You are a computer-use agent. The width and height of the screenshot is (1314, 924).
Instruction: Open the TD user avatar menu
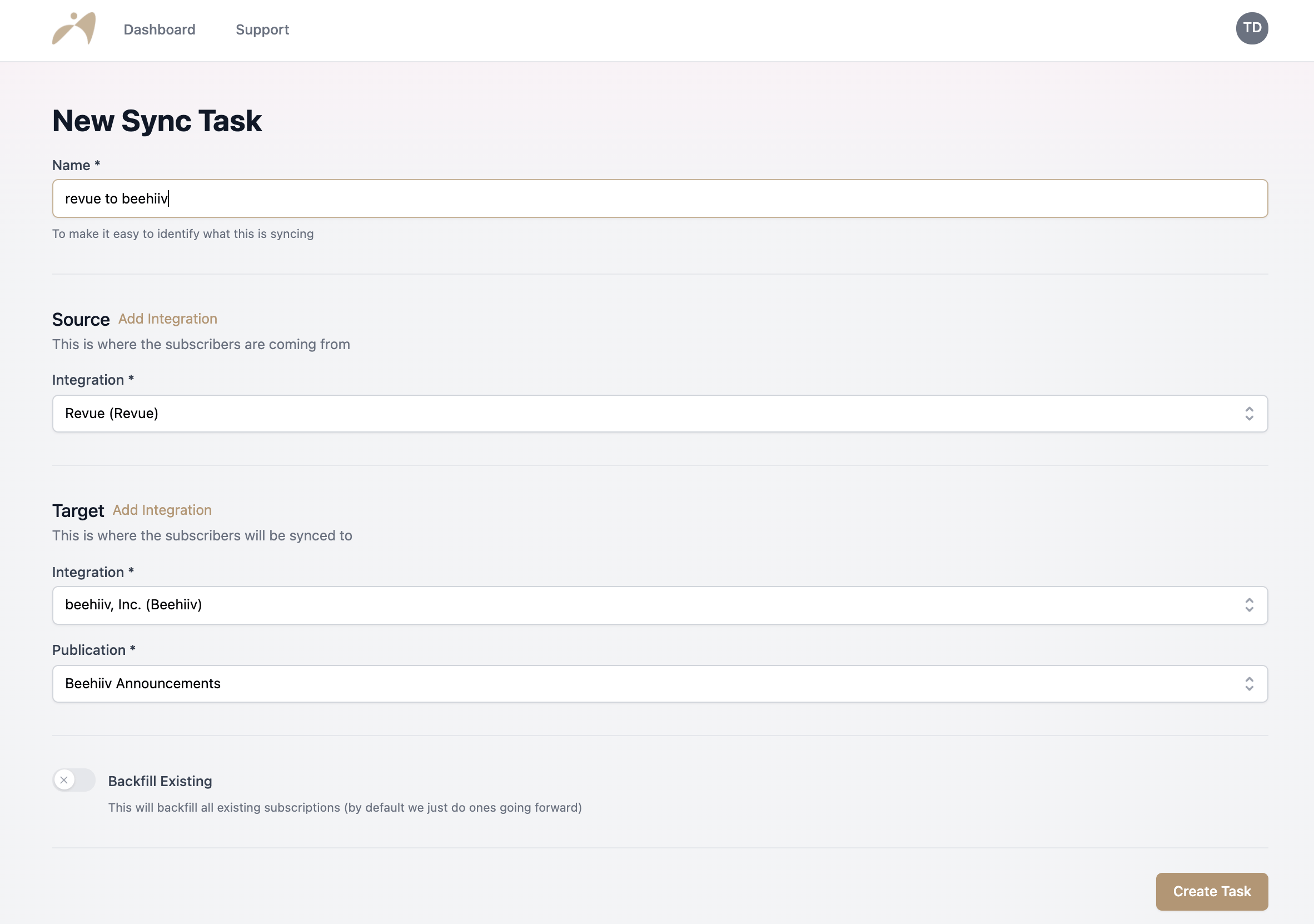1252,28
